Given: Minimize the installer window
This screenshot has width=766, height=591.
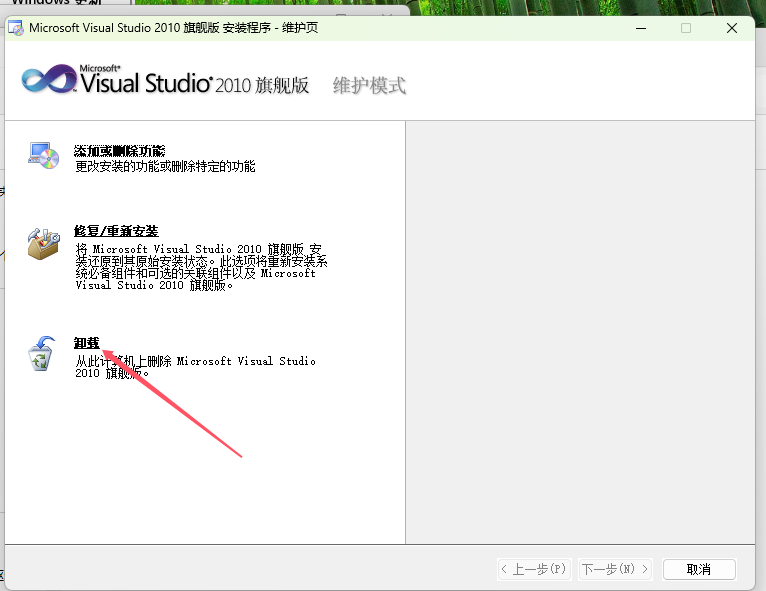Looking at the screenshot, I should 641,28.
